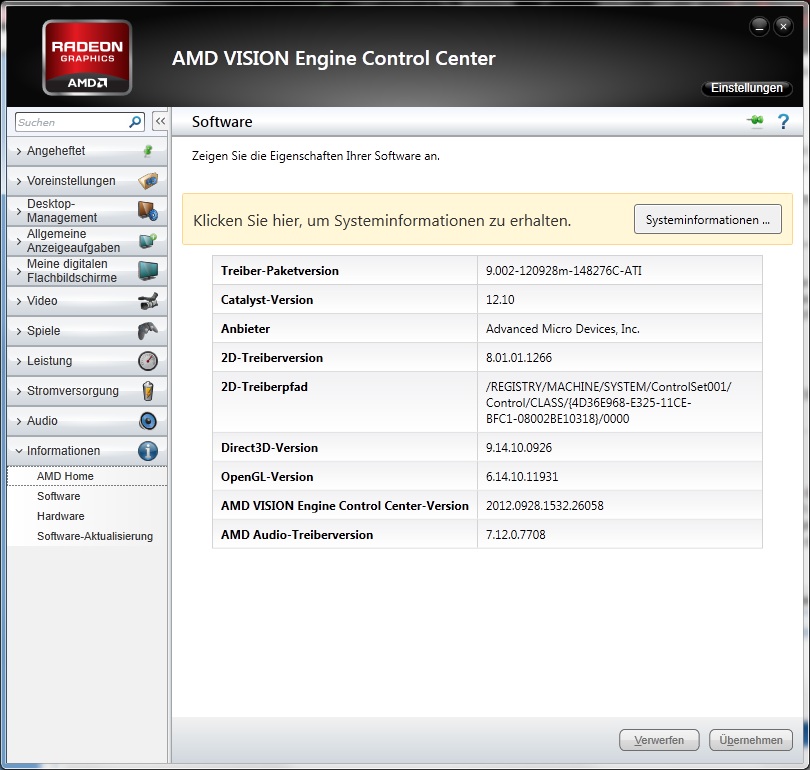Click the Video camcorder icon

[x=148, y=301]
